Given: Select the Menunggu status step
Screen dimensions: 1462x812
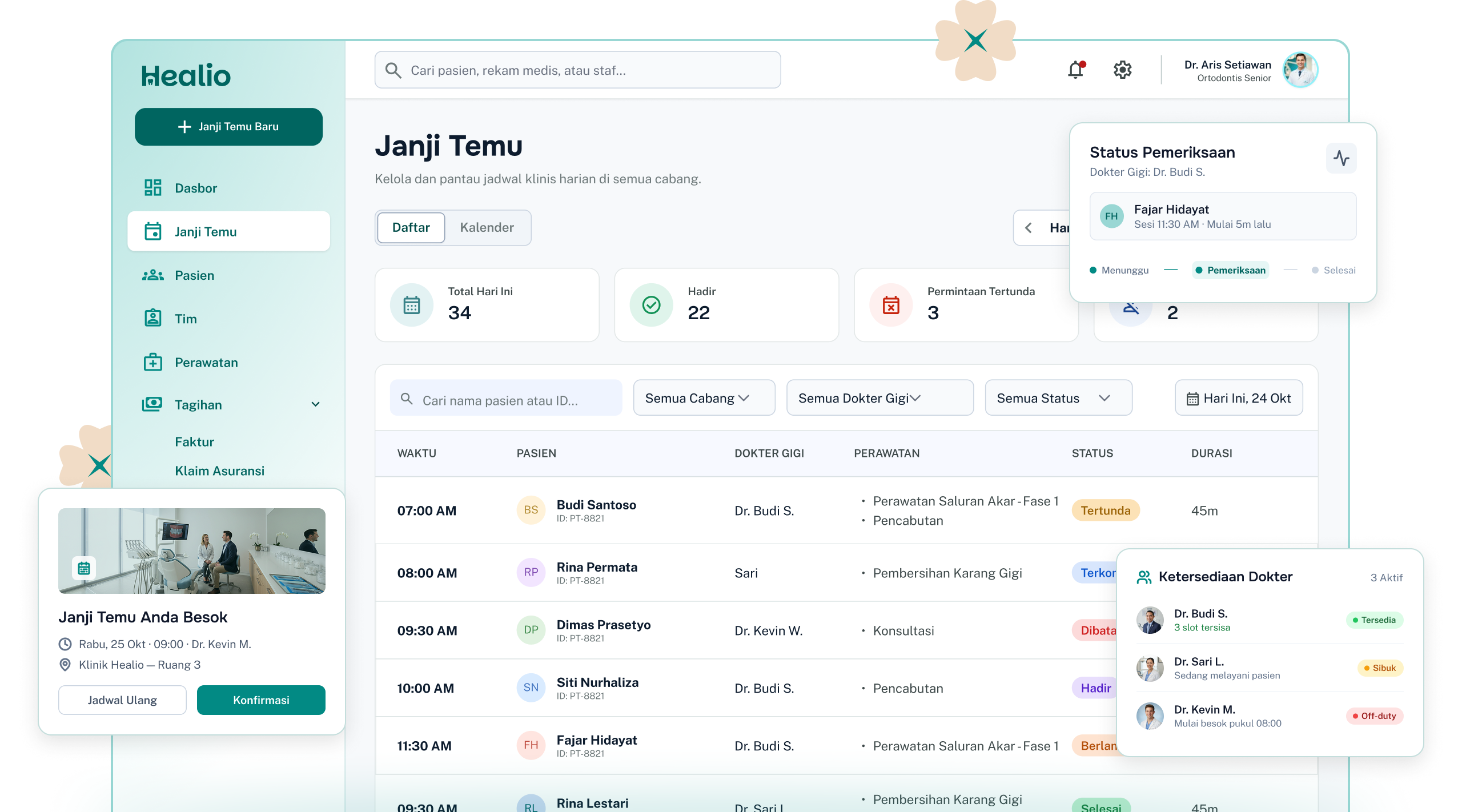Looking at the screenshot, I should pos(1119,270).
